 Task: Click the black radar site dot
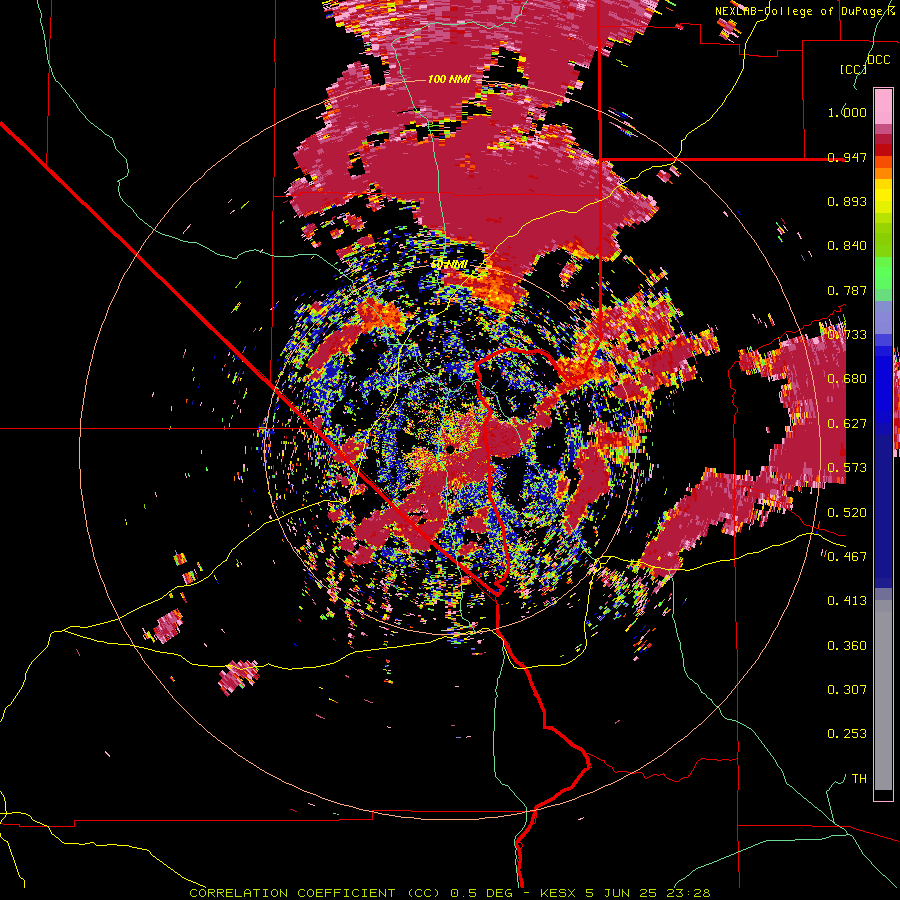451,449
